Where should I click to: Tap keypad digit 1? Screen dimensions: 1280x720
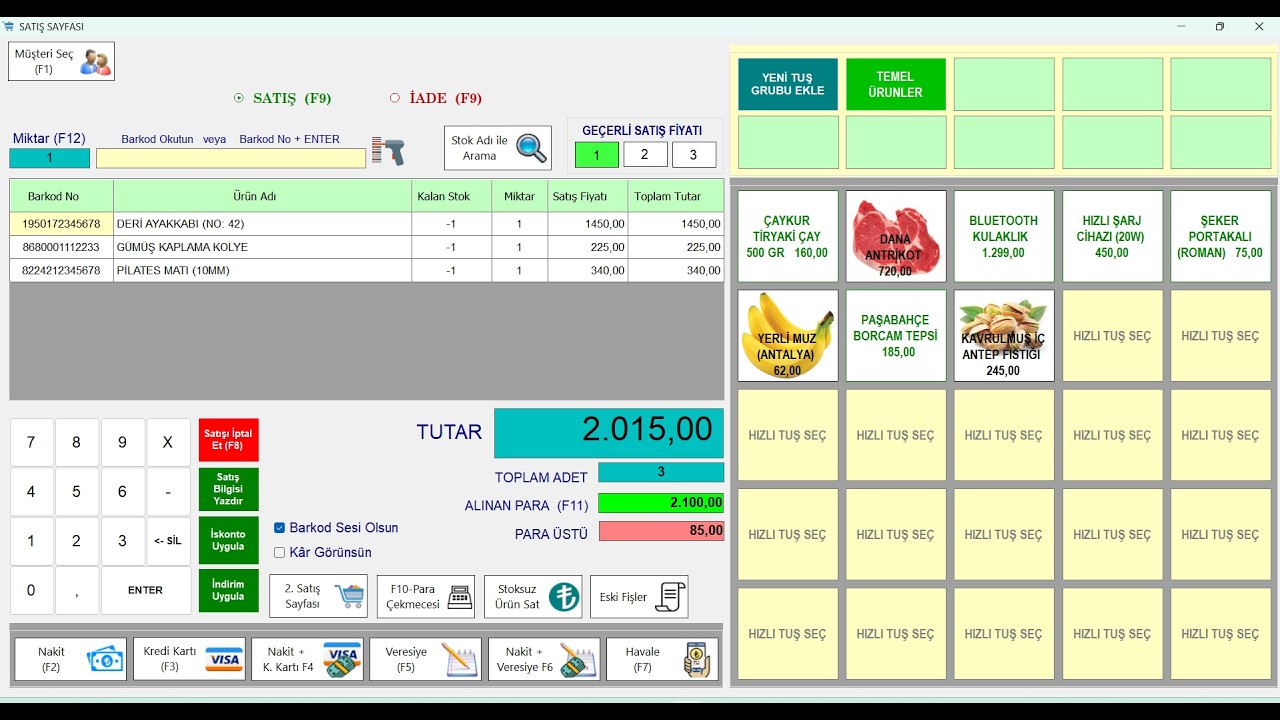pyautogui.click(x=31, y=541)
